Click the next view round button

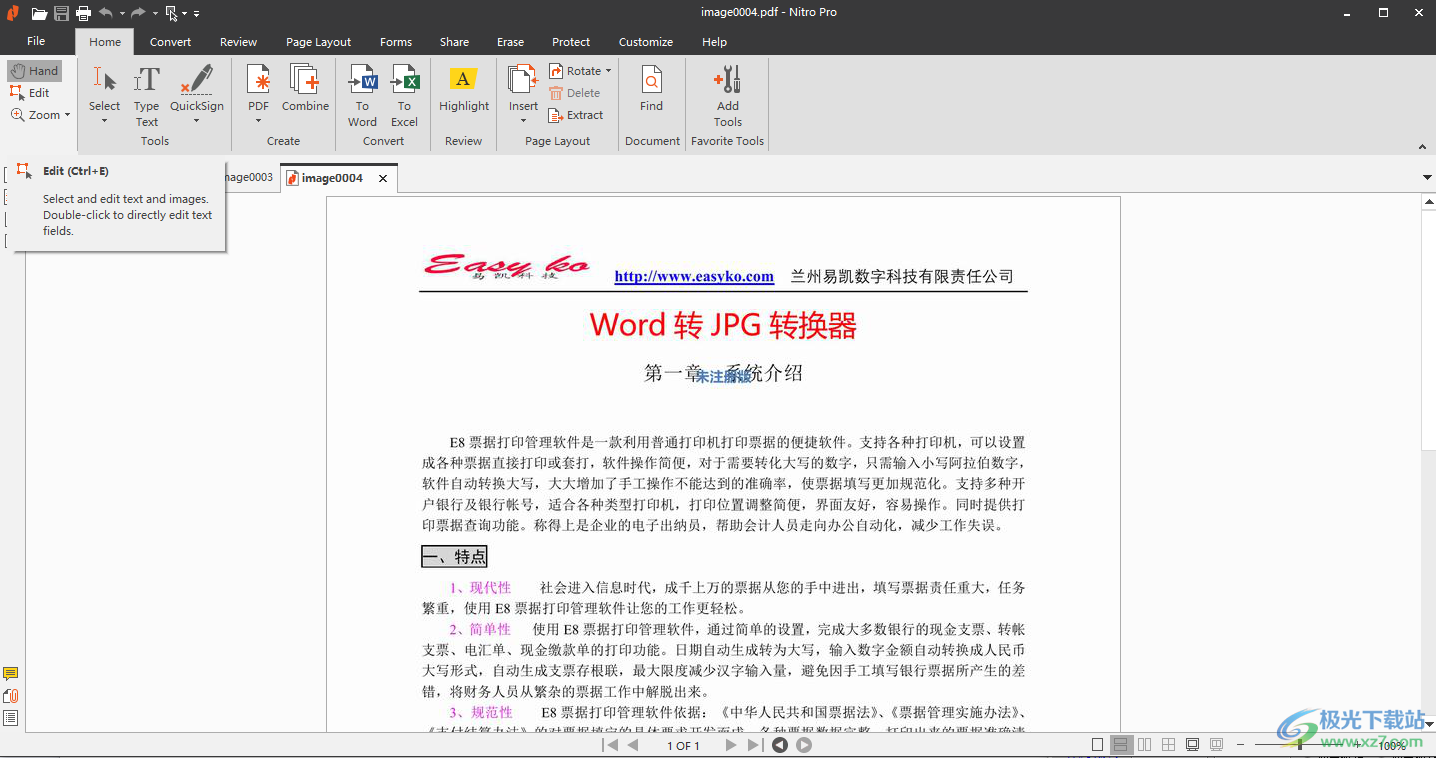coord(804,745)
